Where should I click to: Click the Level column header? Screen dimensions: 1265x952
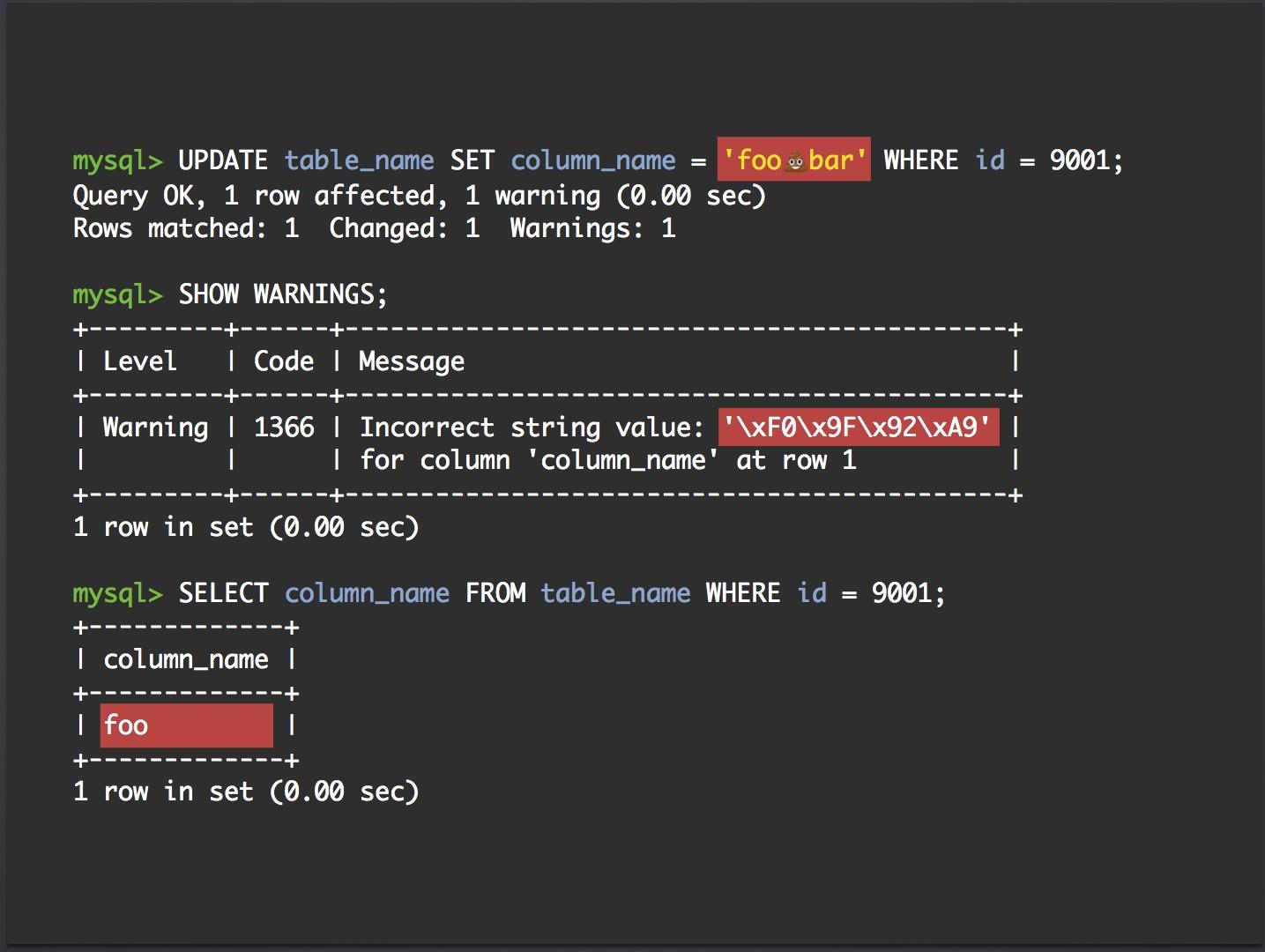[140, 361]
